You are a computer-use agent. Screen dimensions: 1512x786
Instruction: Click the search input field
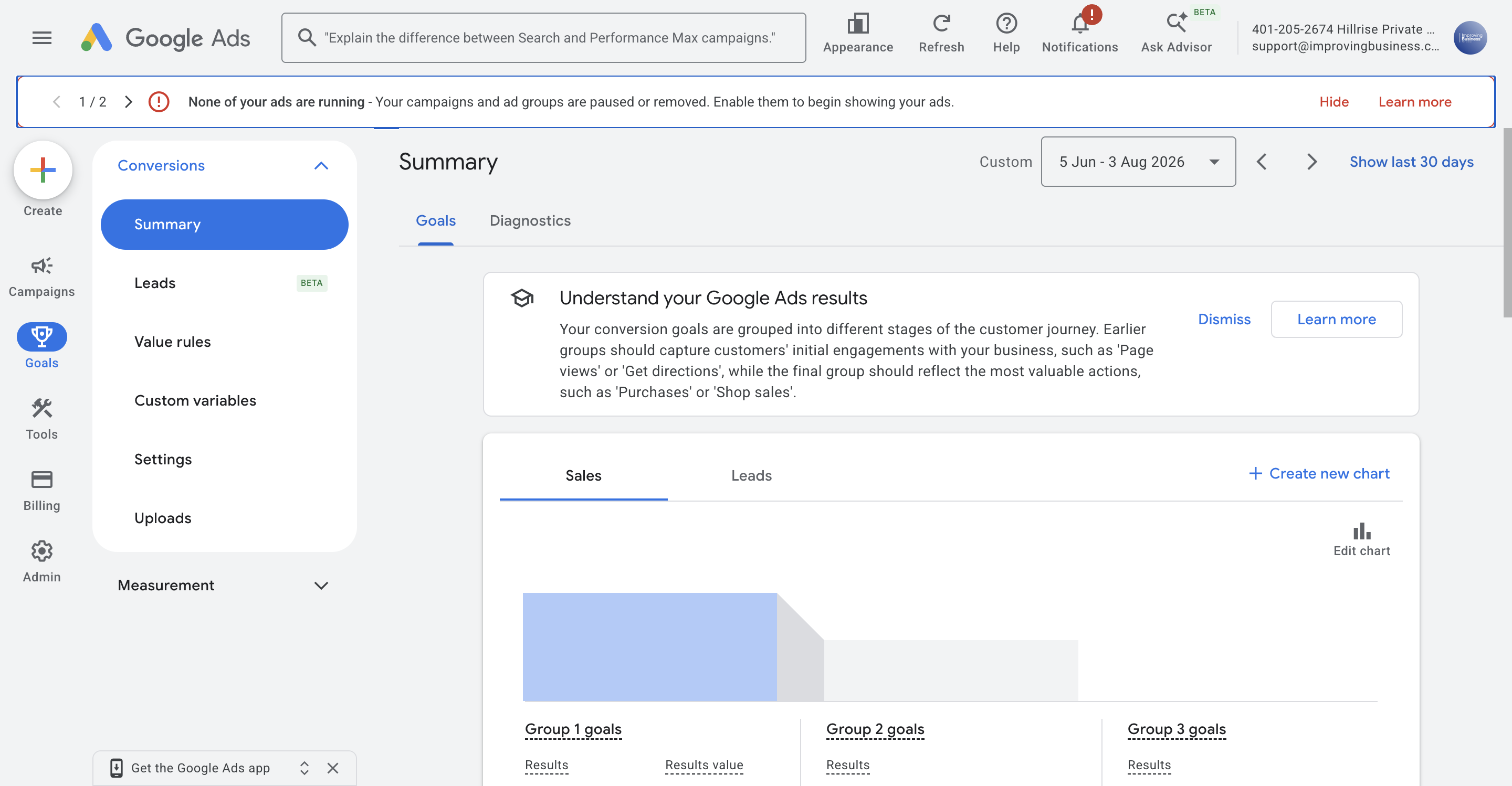(543, 38)
